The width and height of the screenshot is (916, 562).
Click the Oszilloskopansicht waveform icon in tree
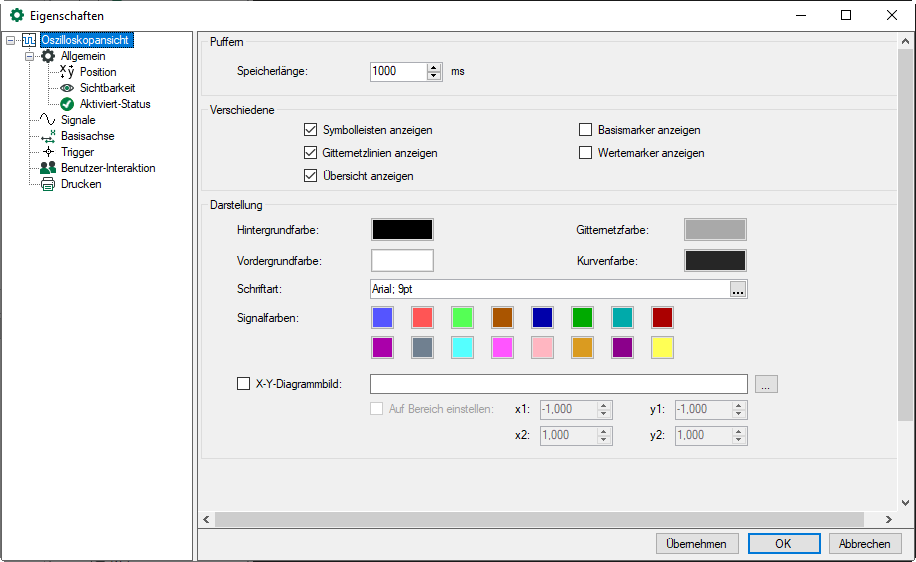29,40
